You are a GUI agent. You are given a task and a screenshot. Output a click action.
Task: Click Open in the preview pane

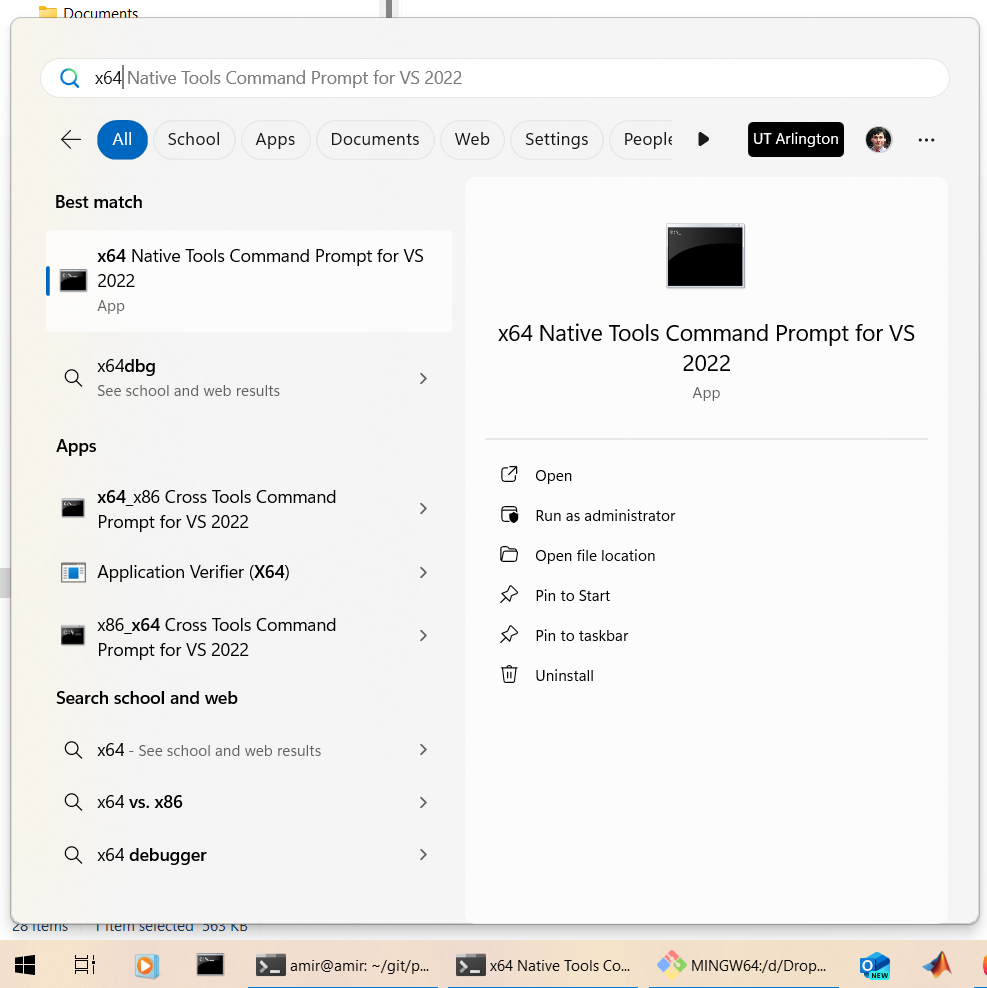553,476
